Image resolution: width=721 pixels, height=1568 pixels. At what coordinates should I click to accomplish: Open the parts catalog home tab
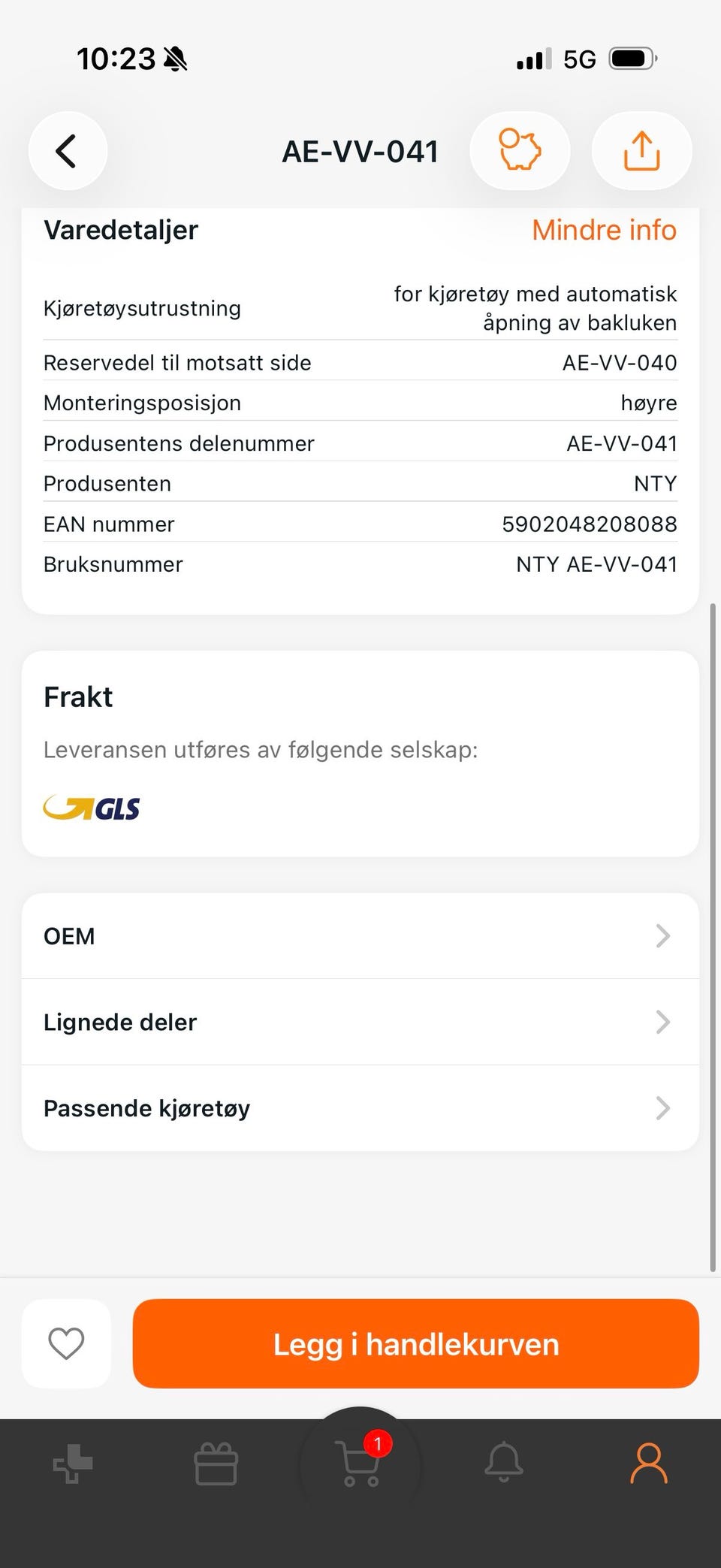(x=73, y=1464)
